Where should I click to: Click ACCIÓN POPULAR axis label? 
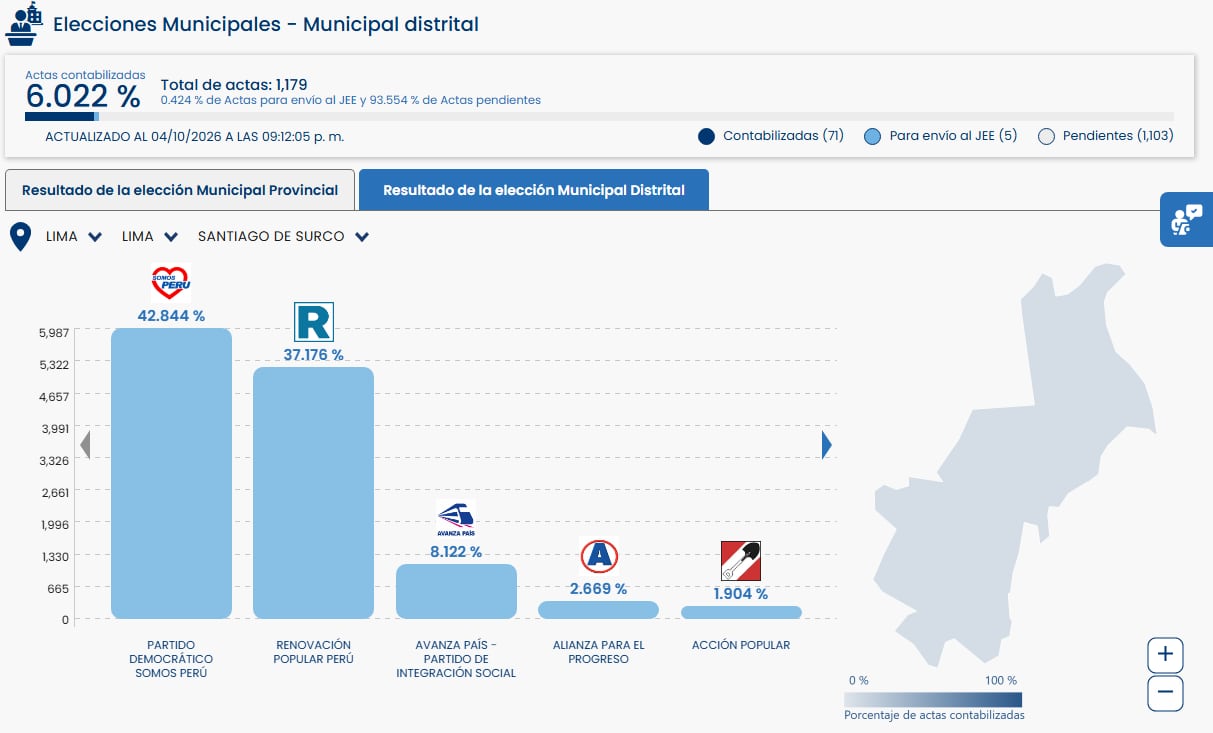741,645
